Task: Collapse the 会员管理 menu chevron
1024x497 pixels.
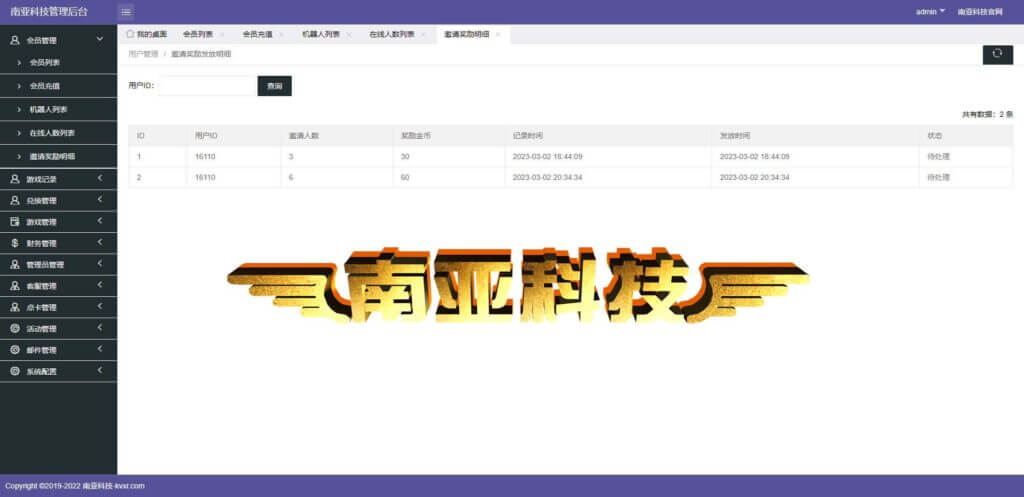Action: pos(100,39)
